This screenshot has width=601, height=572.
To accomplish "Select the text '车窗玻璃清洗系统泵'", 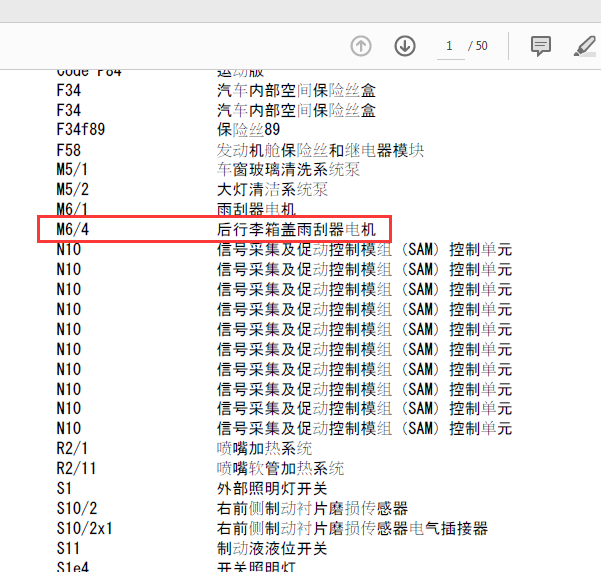I will [x=288, y=169].
